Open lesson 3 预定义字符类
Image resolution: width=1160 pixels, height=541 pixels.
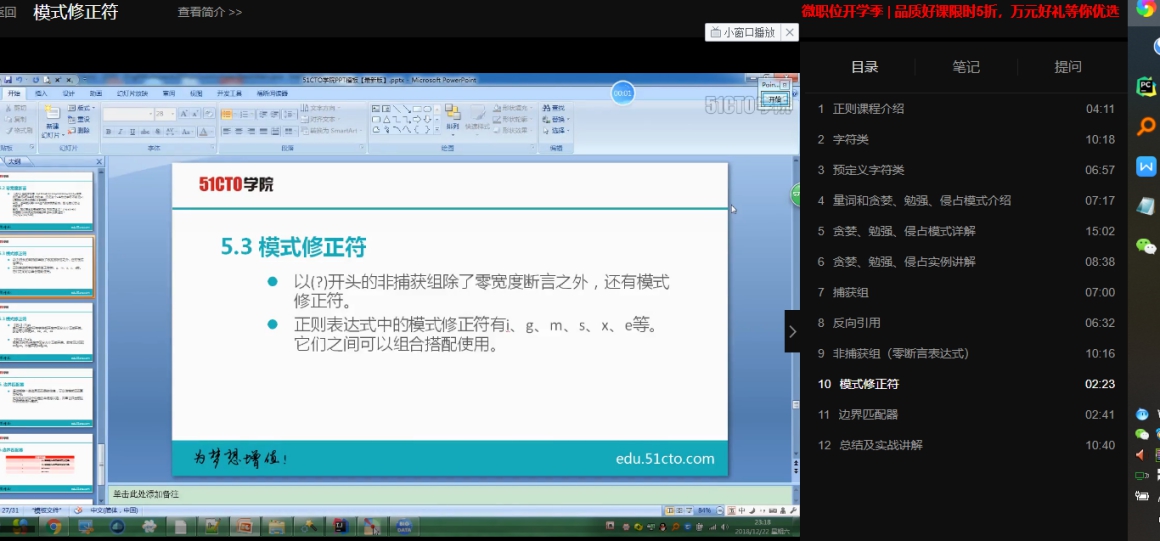tap(965, 169)
